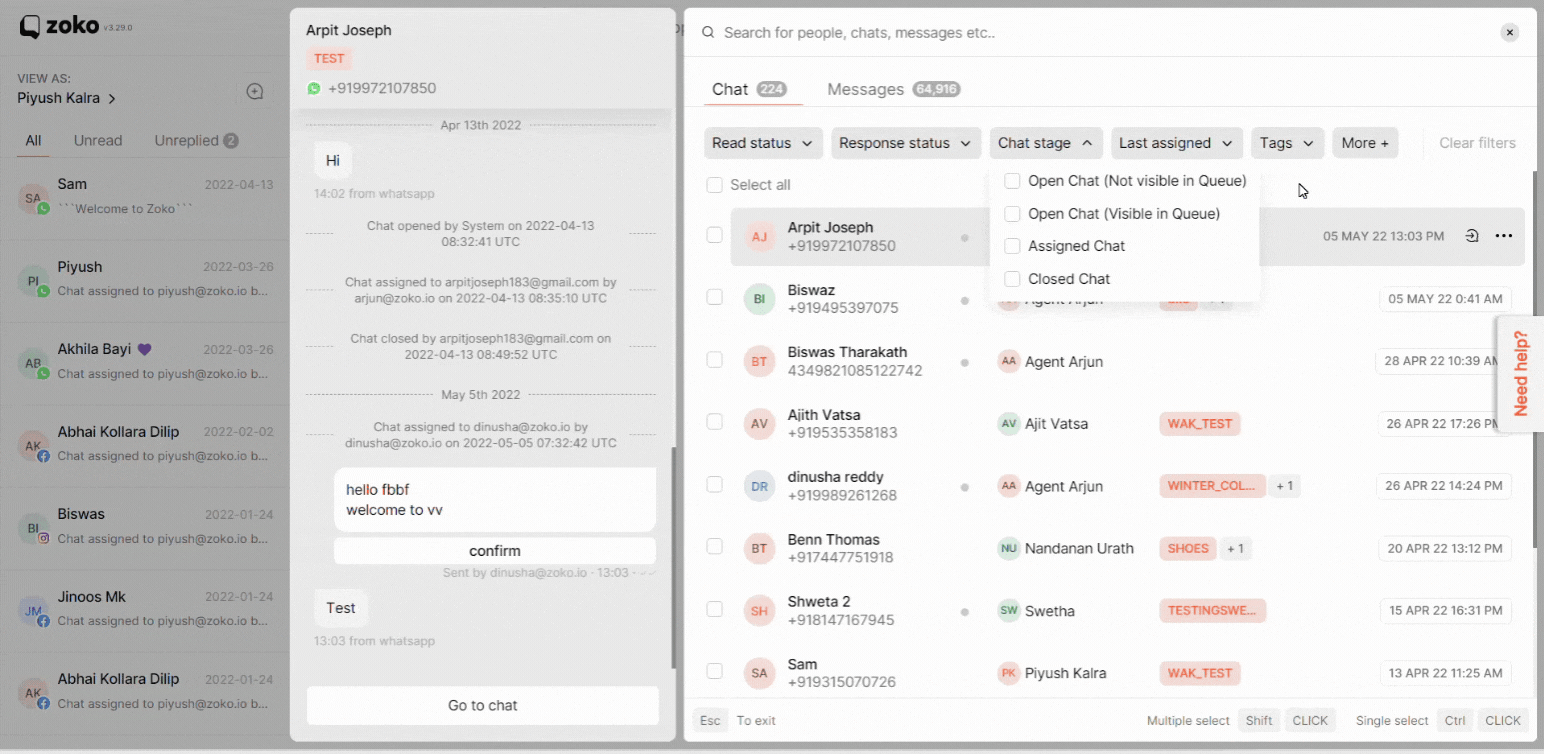Viewport: 1544px width, 754px height.
Task: Click the new chat plus icon
Action: [x=255, y=92]
